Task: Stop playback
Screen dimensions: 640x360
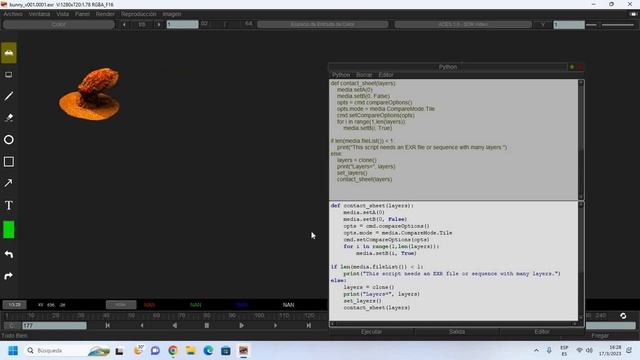Action: click(207, 325)
